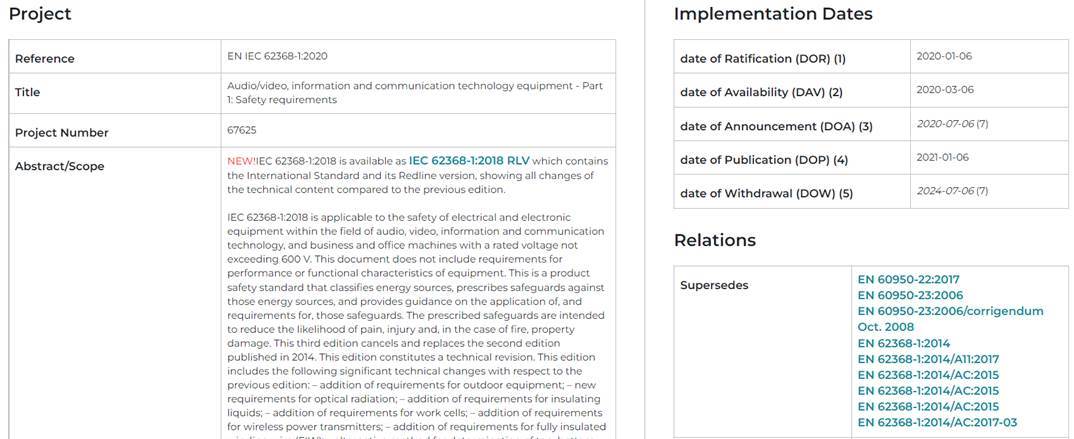Click the Project section heading
Viewport: 1074px width, 439px height.
point(40,14)
